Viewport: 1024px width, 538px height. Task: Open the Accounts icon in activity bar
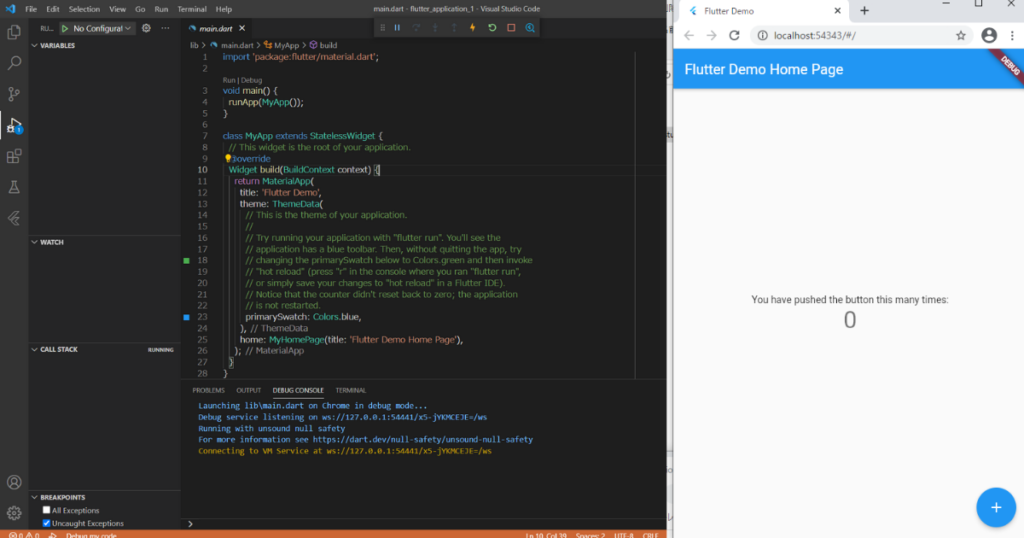[x=14, y=483]
